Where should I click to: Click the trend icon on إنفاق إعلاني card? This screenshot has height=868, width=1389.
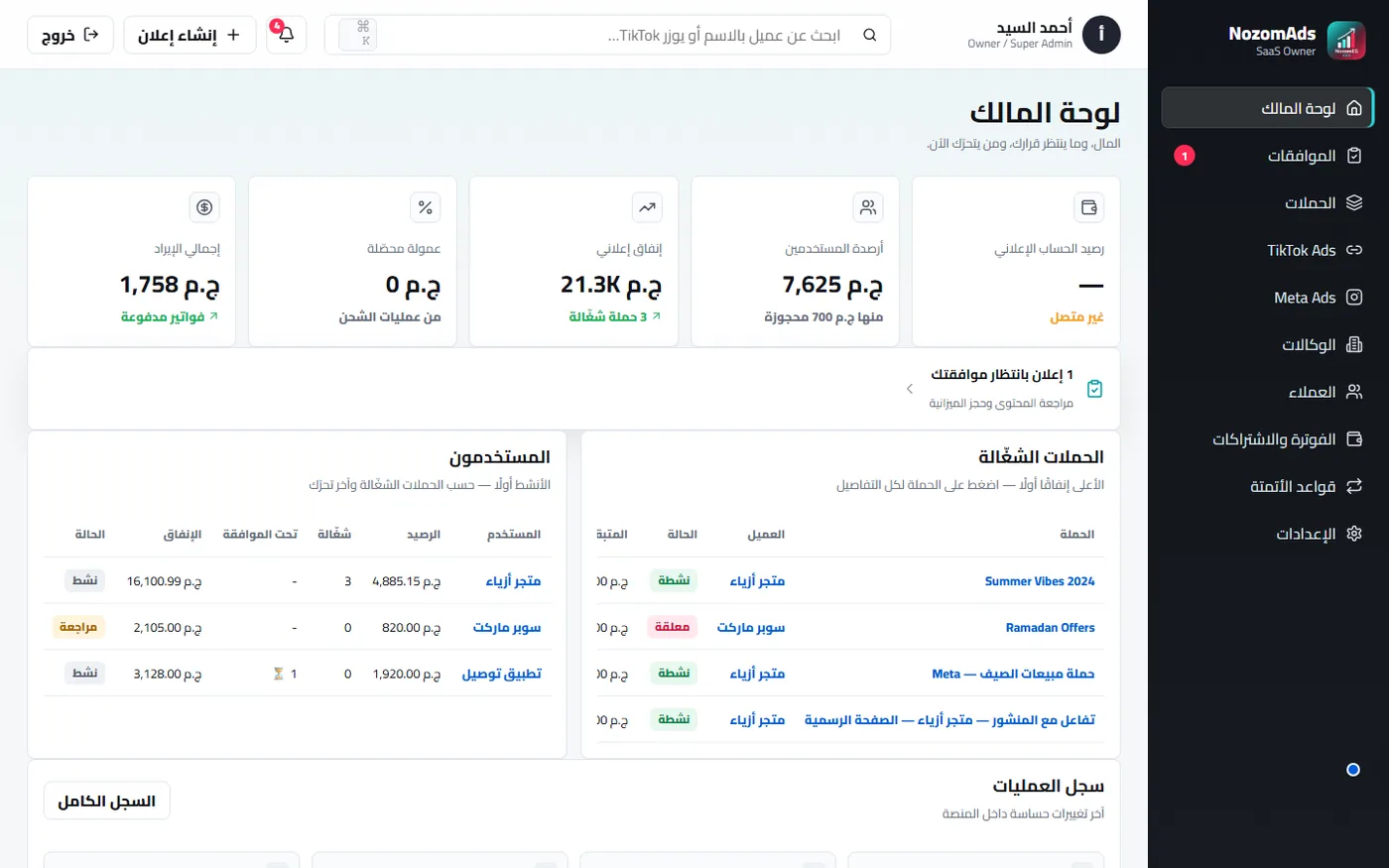tap(647, 207)
